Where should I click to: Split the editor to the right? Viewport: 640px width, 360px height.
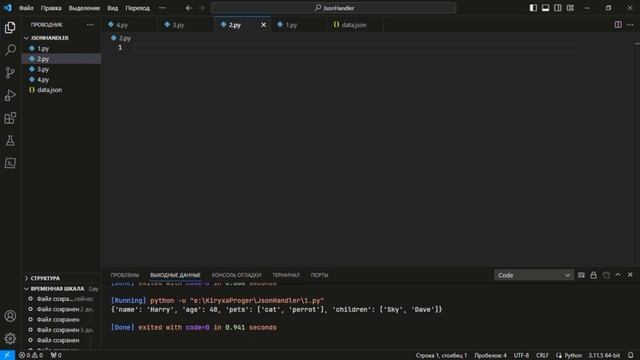coord(618,25)
